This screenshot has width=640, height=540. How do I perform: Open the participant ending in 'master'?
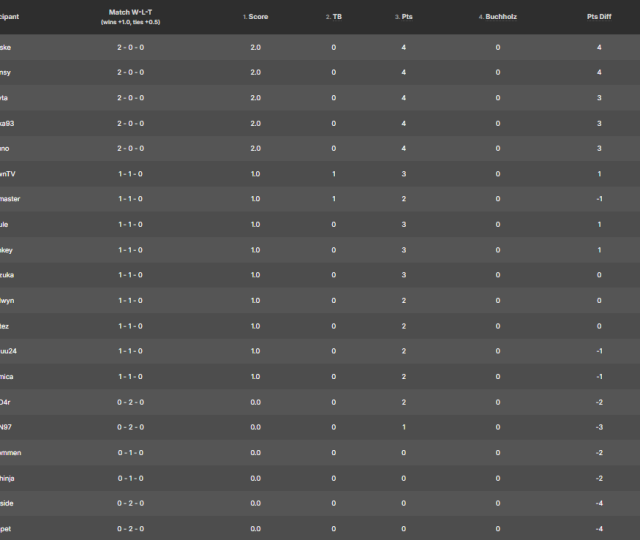pos(10,199)
